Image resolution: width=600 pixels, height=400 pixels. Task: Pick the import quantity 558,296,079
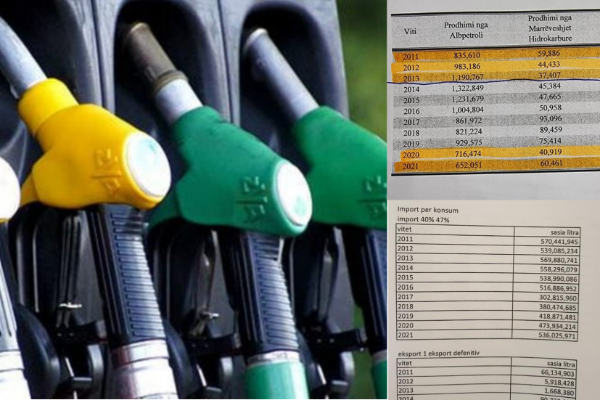(559, 270)
